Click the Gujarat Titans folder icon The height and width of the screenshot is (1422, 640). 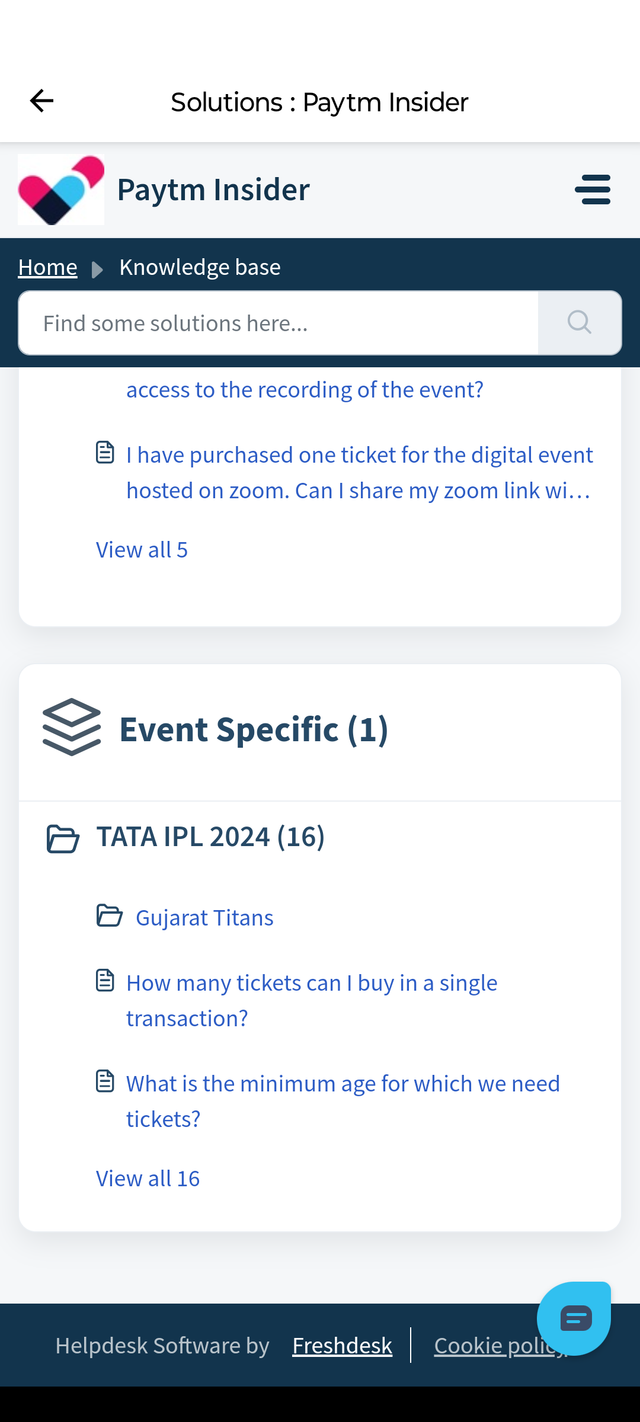[x=109, y=916]
